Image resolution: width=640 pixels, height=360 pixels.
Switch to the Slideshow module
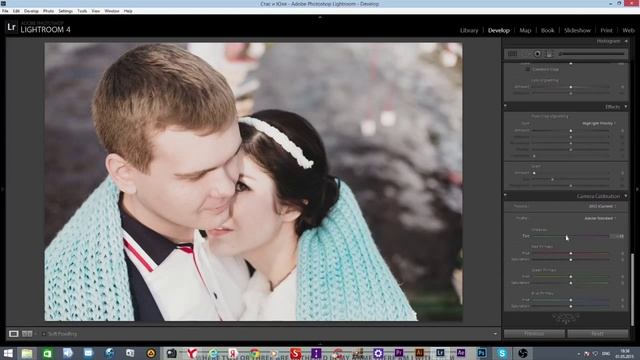[x=577, y=30]
